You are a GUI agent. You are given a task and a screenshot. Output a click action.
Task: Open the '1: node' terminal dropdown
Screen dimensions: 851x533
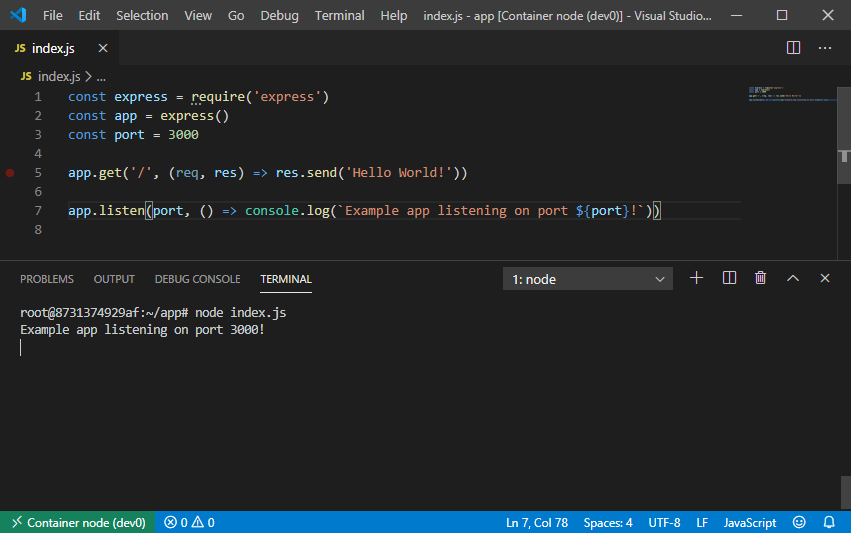tap(588, 279)
